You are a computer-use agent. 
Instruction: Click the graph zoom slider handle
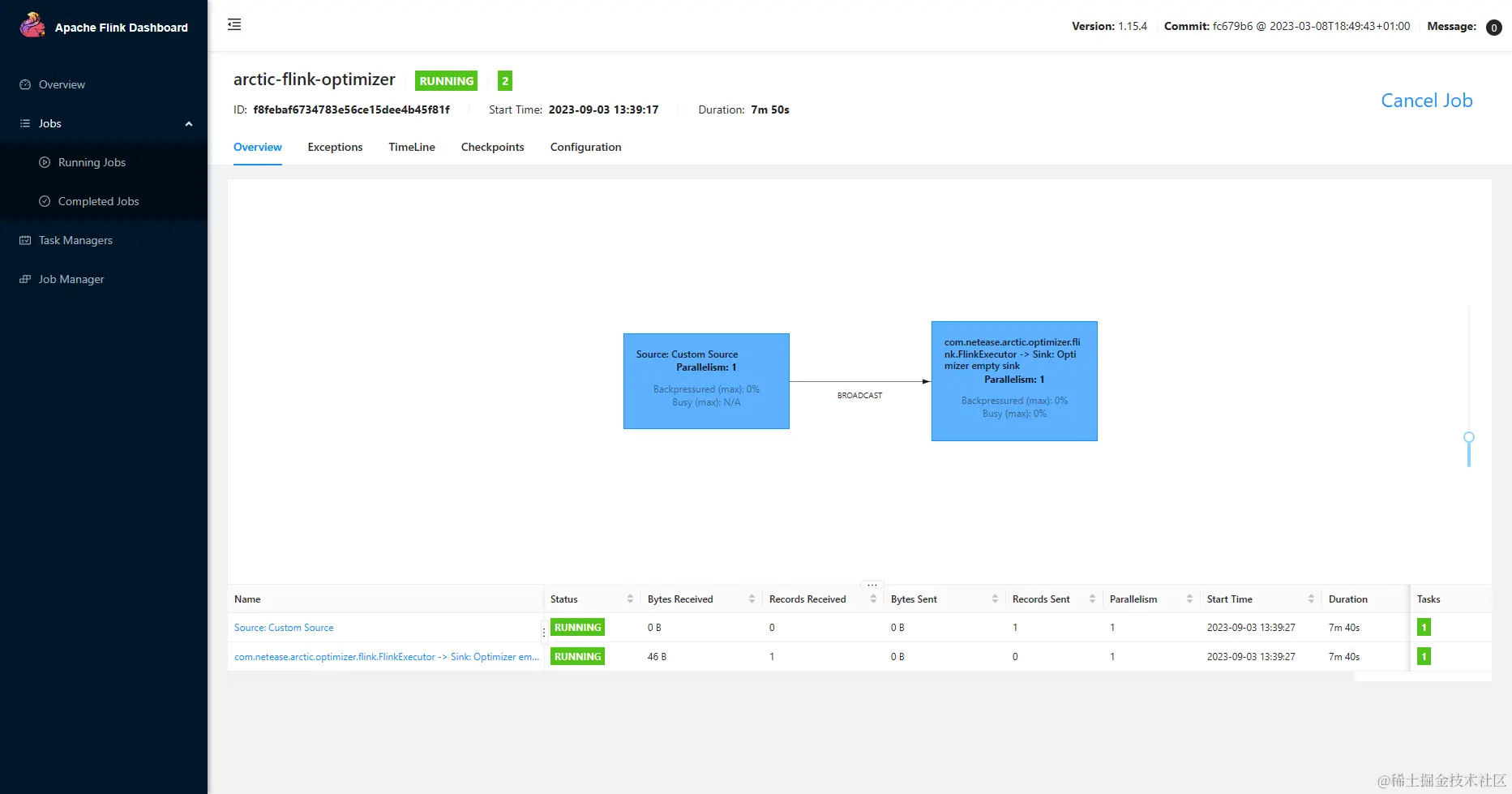[x=1469, y=437]
